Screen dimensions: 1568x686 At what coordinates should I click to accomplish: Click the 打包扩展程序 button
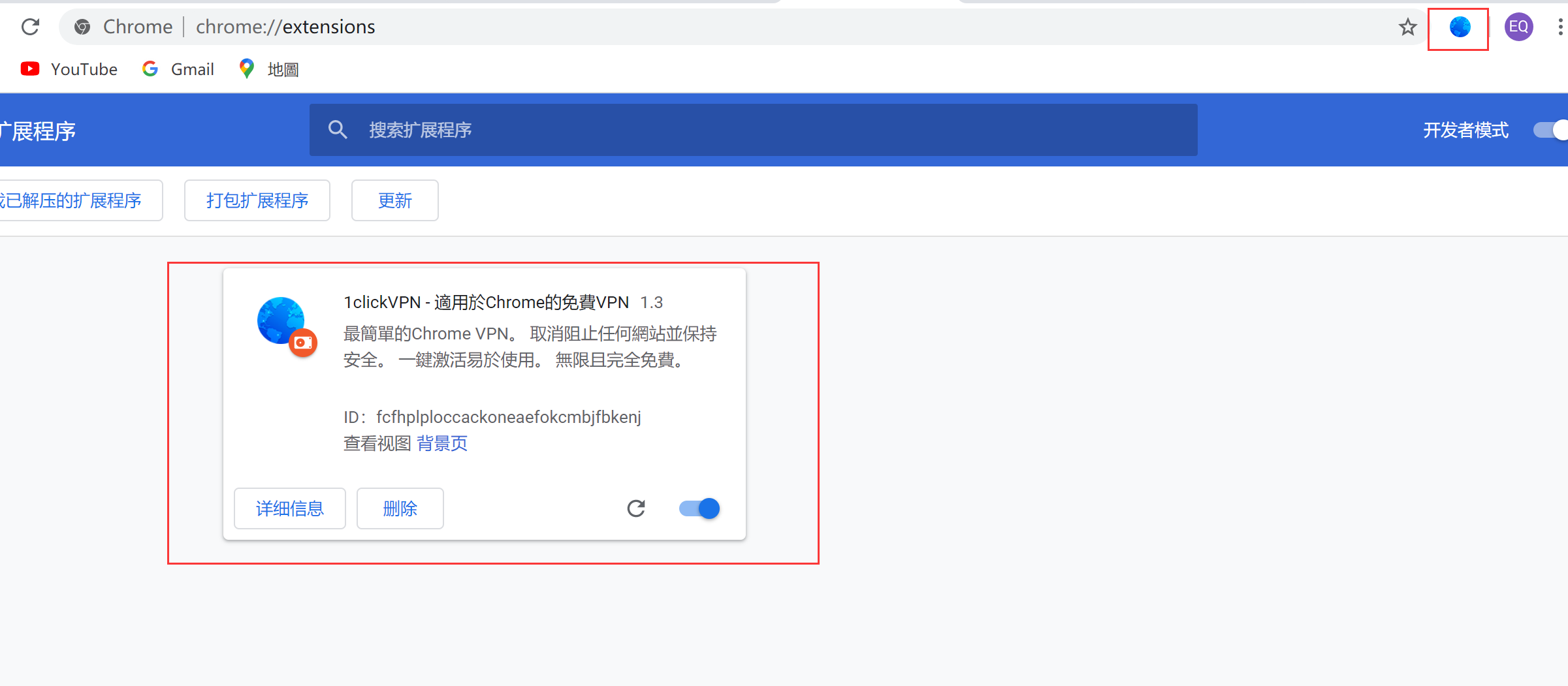tap(257, 200)
